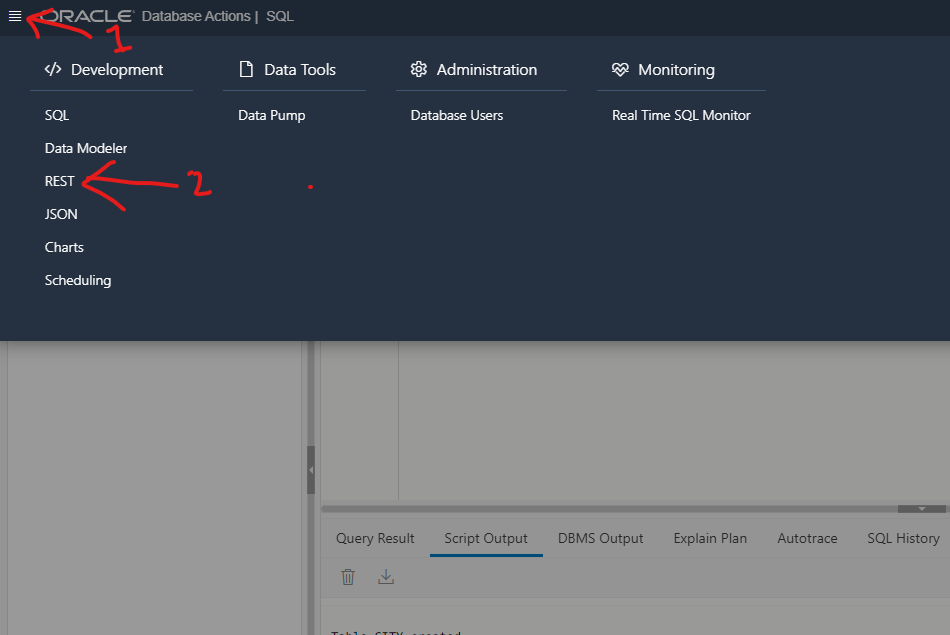The height and width of the screenshot is (635, 950).
Task: Click the trash icon to clear output
Action: 348,576
